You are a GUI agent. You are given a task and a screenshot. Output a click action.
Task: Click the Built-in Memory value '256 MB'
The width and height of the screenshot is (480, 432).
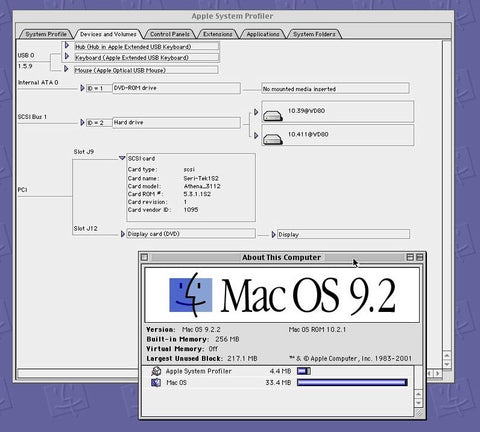227,339
